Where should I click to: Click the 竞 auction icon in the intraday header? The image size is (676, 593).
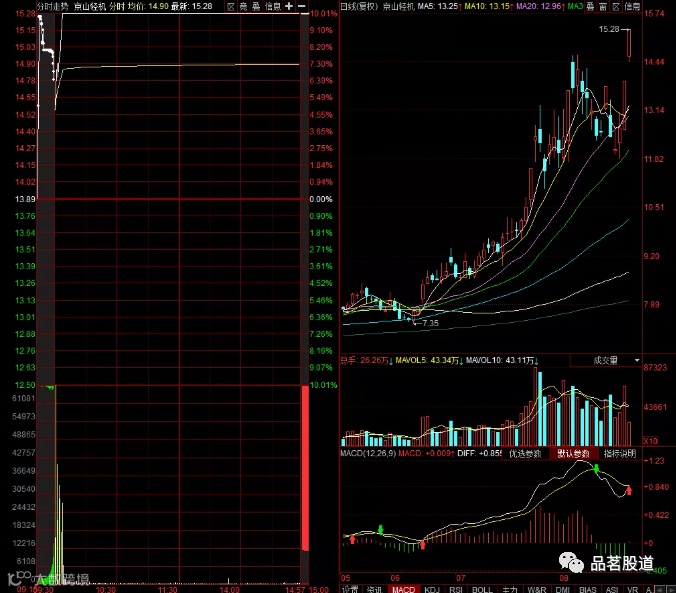(244, 6)
